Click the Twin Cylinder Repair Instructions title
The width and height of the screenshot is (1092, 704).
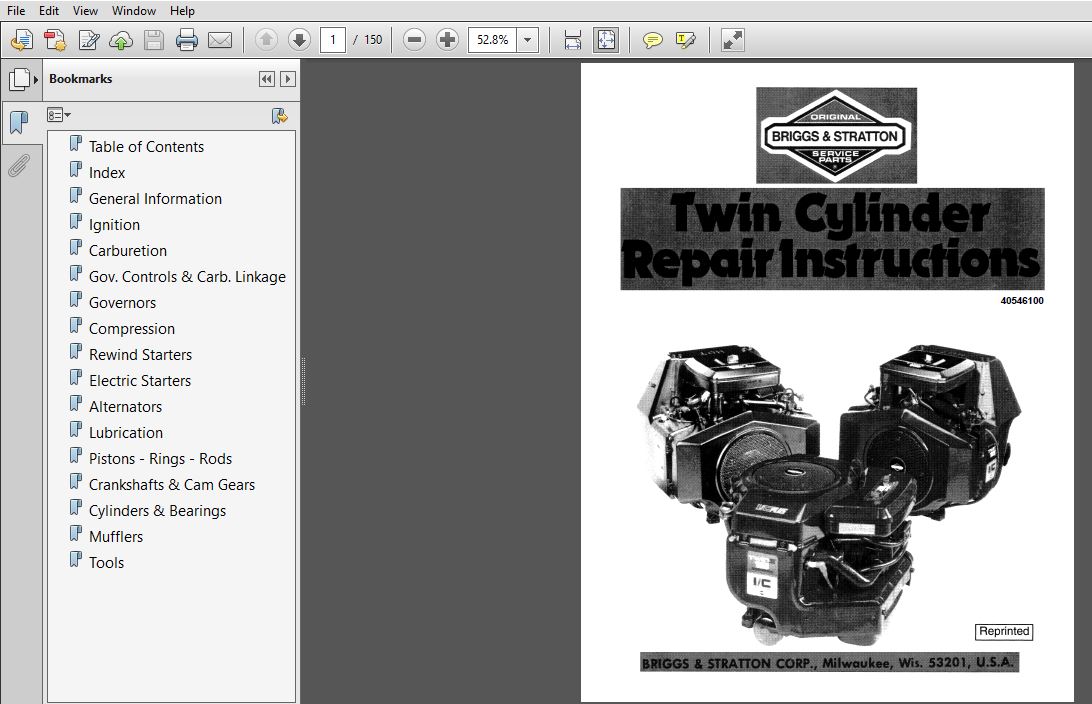[832, 239]
